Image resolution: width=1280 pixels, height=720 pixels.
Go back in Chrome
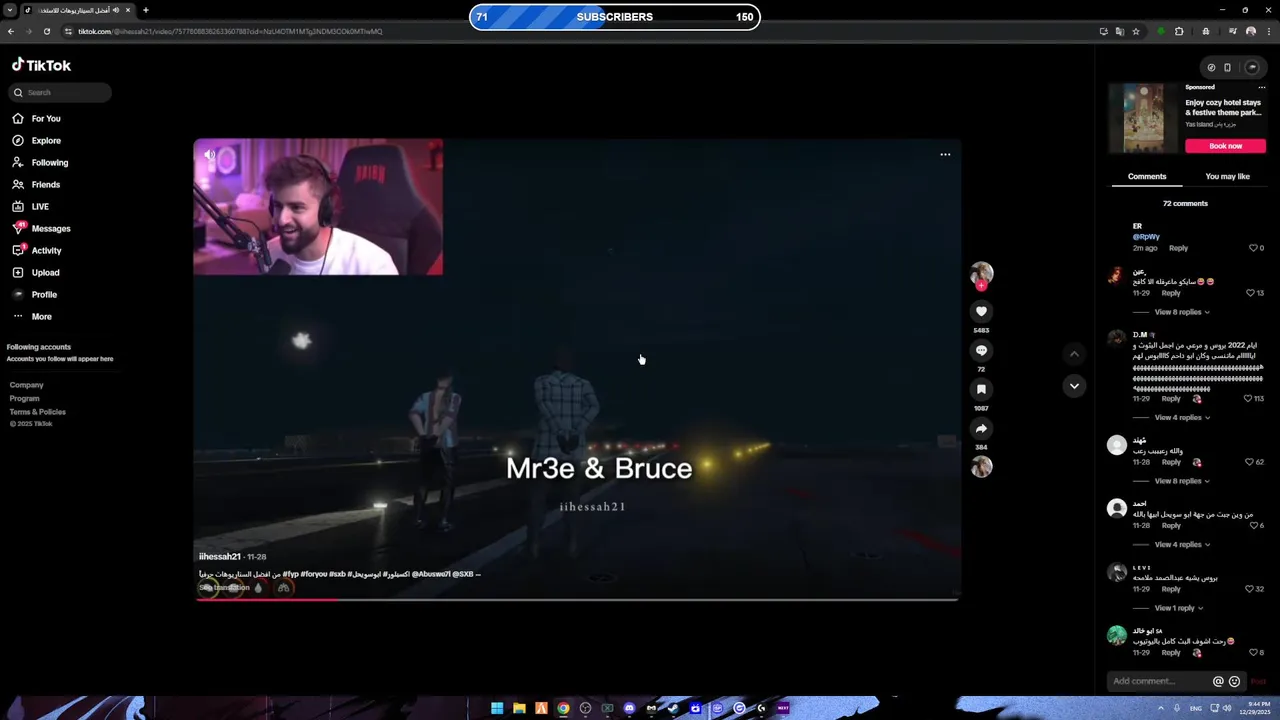click(x=10, y=31)
